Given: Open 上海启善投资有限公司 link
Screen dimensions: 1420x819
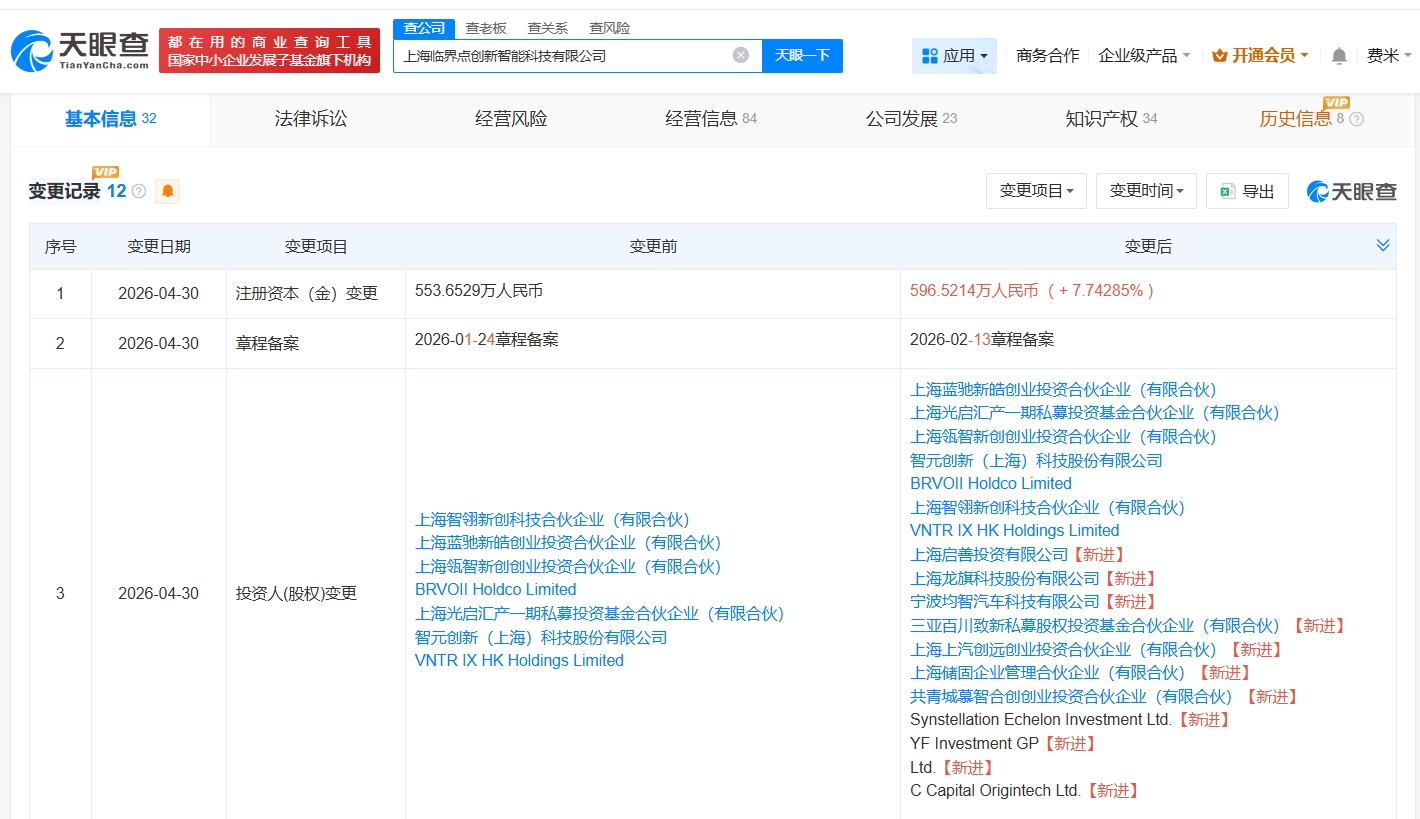Looking at the screenshot, I should click(989, 554).
